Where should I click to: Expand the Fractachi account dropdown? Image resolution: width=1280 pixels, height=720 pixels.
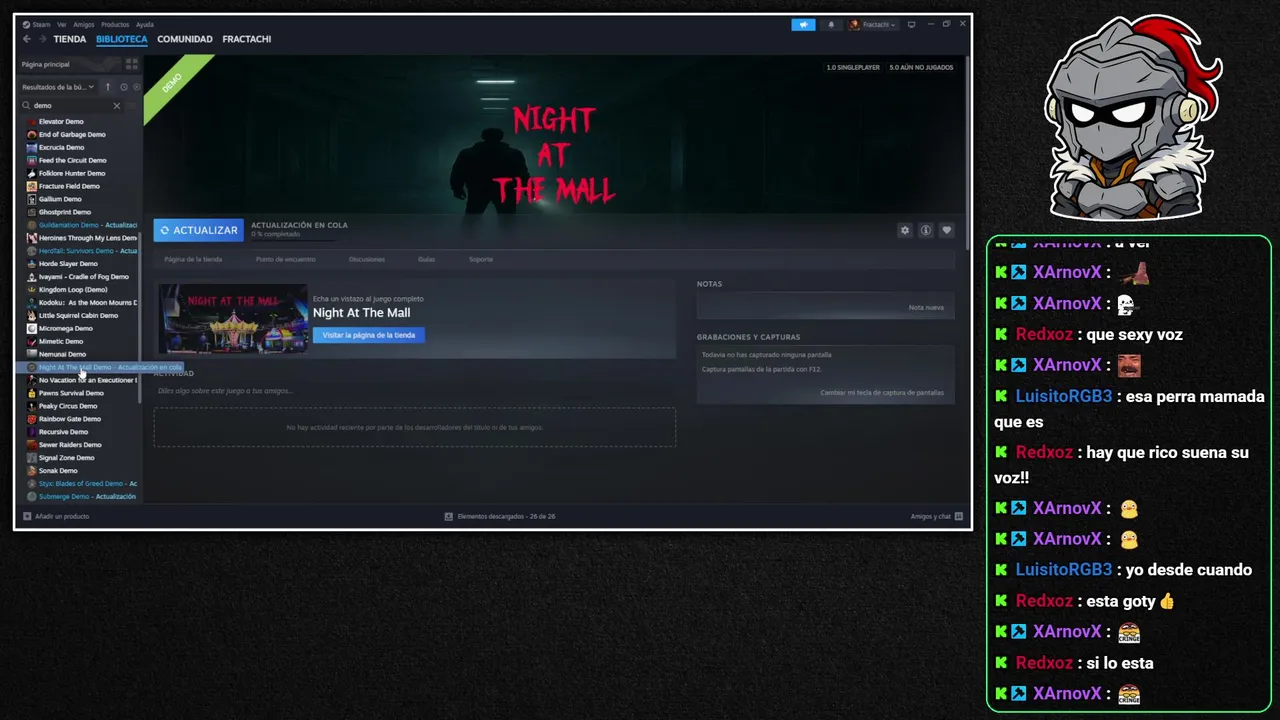tap(873, 25)
